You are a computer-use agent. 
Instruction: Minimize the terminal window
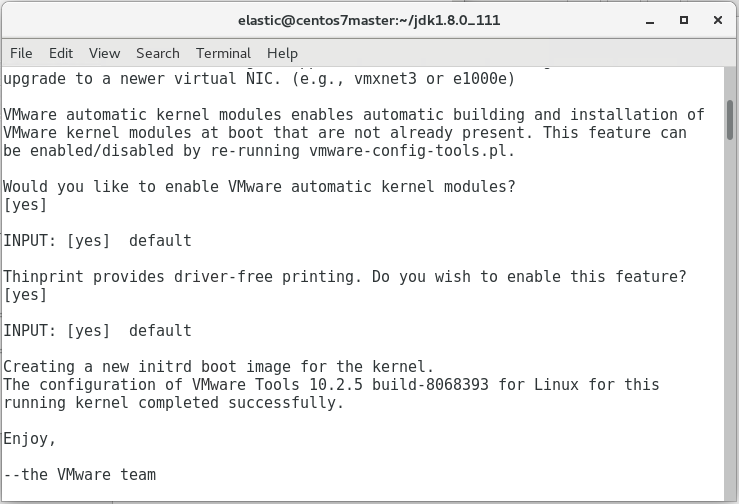pos(652,20)
